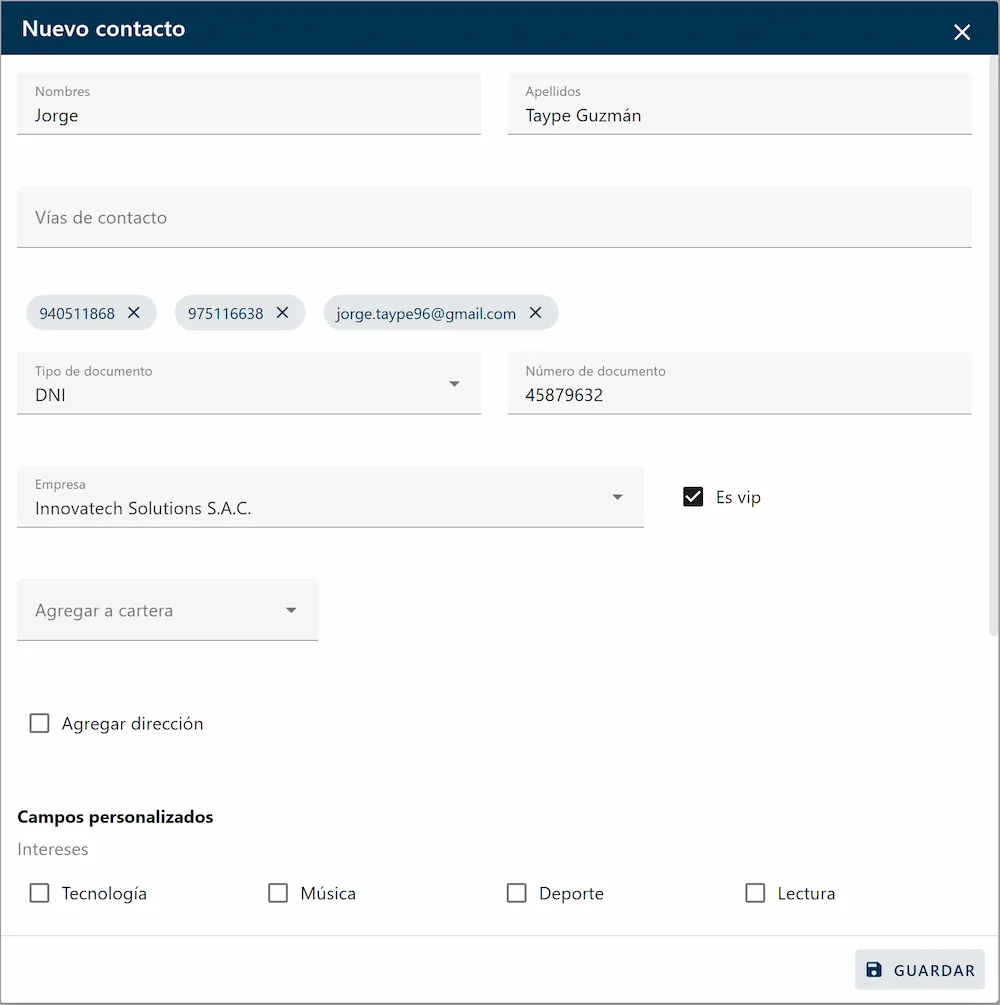This screenshot has height=1005, width=1000.
Task: Check the Tecnología interest
Action: [x=40, y=893]
